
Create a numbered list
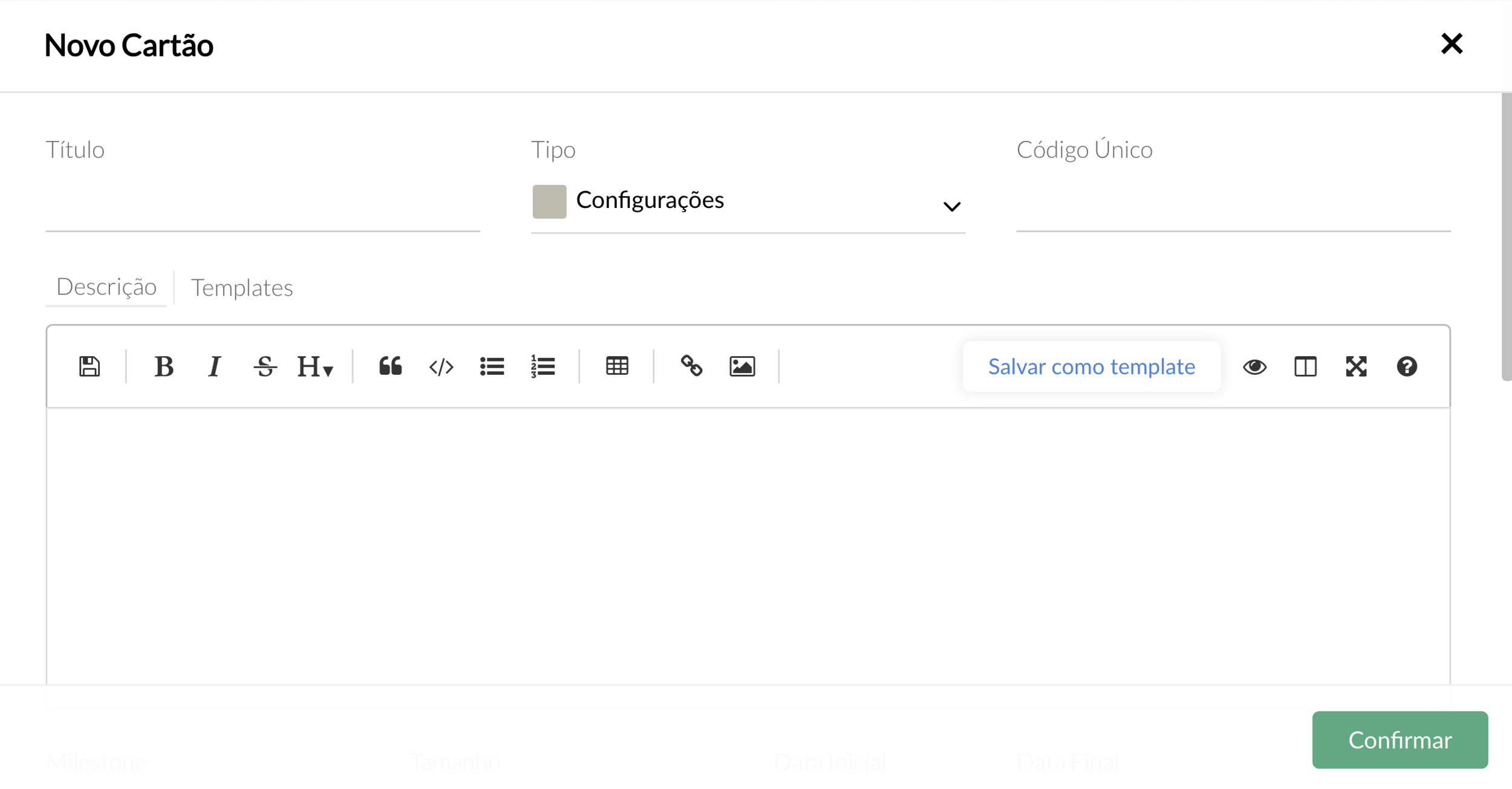tap(543, 366)
